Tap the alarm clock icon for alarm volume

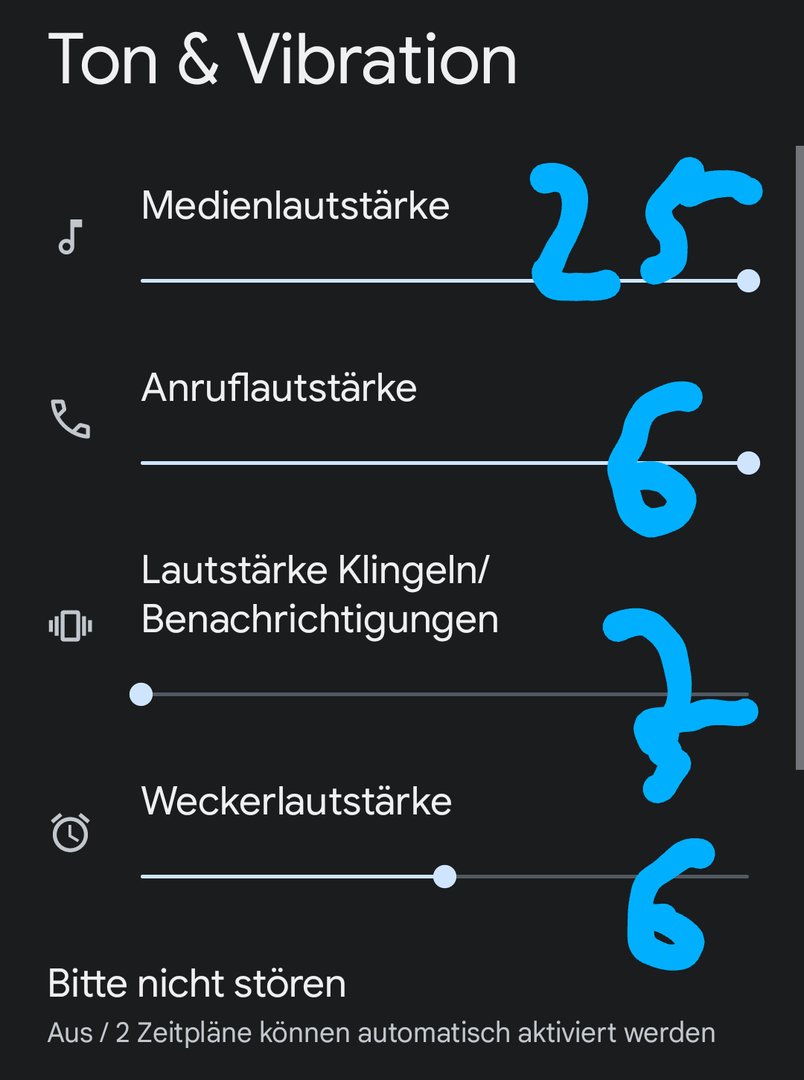(x=70, y=832)
